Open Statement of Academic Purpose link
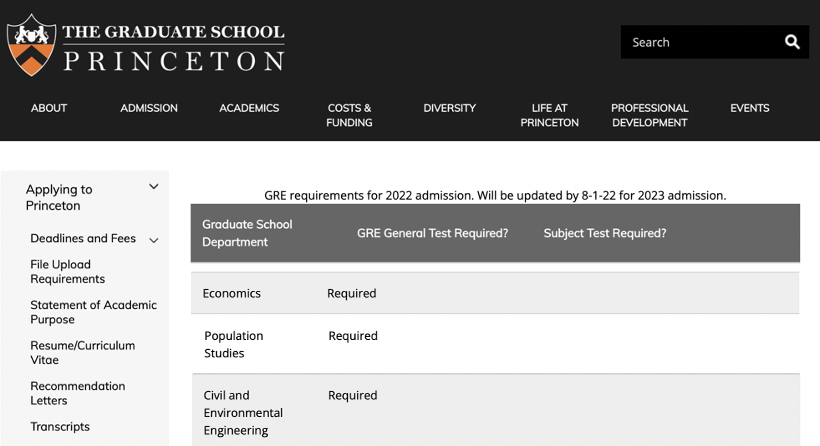This screenshot has width=820, height=446. click(x=94, y=312)
